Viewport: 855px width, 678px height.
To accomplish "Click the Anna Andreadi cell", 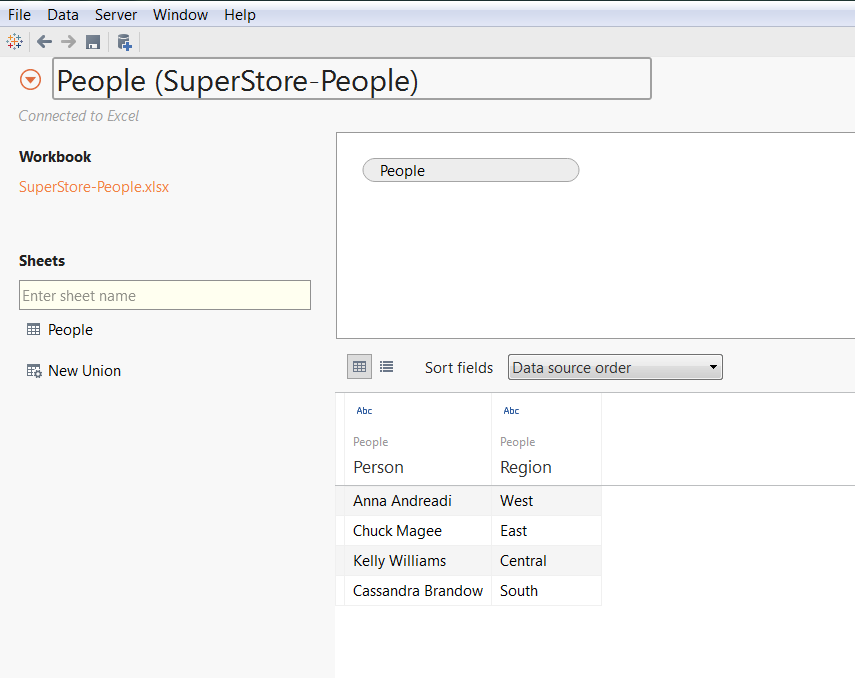I will (x=418, y=501).
